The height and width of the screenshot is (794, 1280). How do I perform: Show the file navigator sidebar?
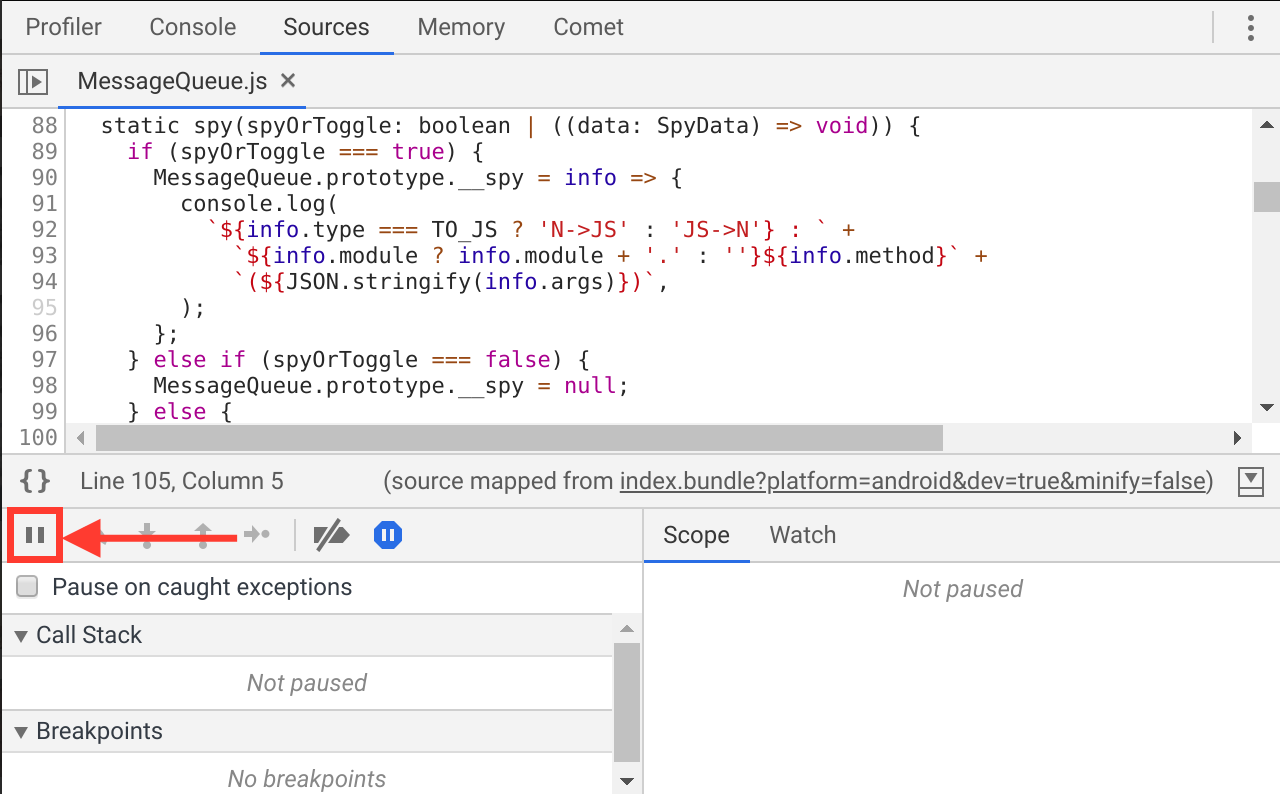click(31, 81)
